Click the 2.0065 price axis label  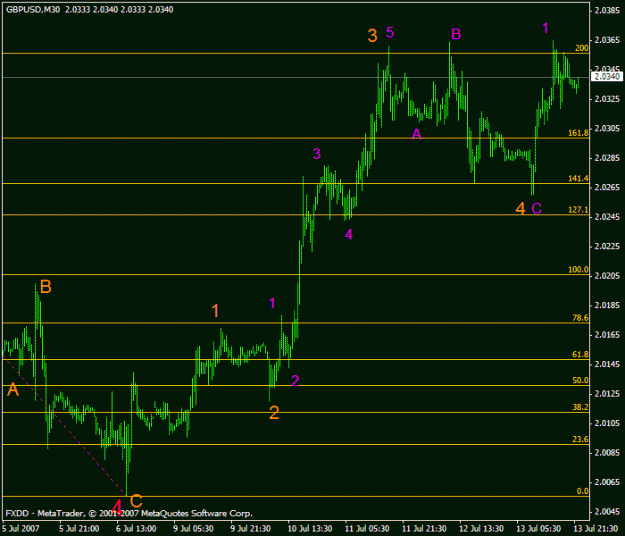(607, 482)
